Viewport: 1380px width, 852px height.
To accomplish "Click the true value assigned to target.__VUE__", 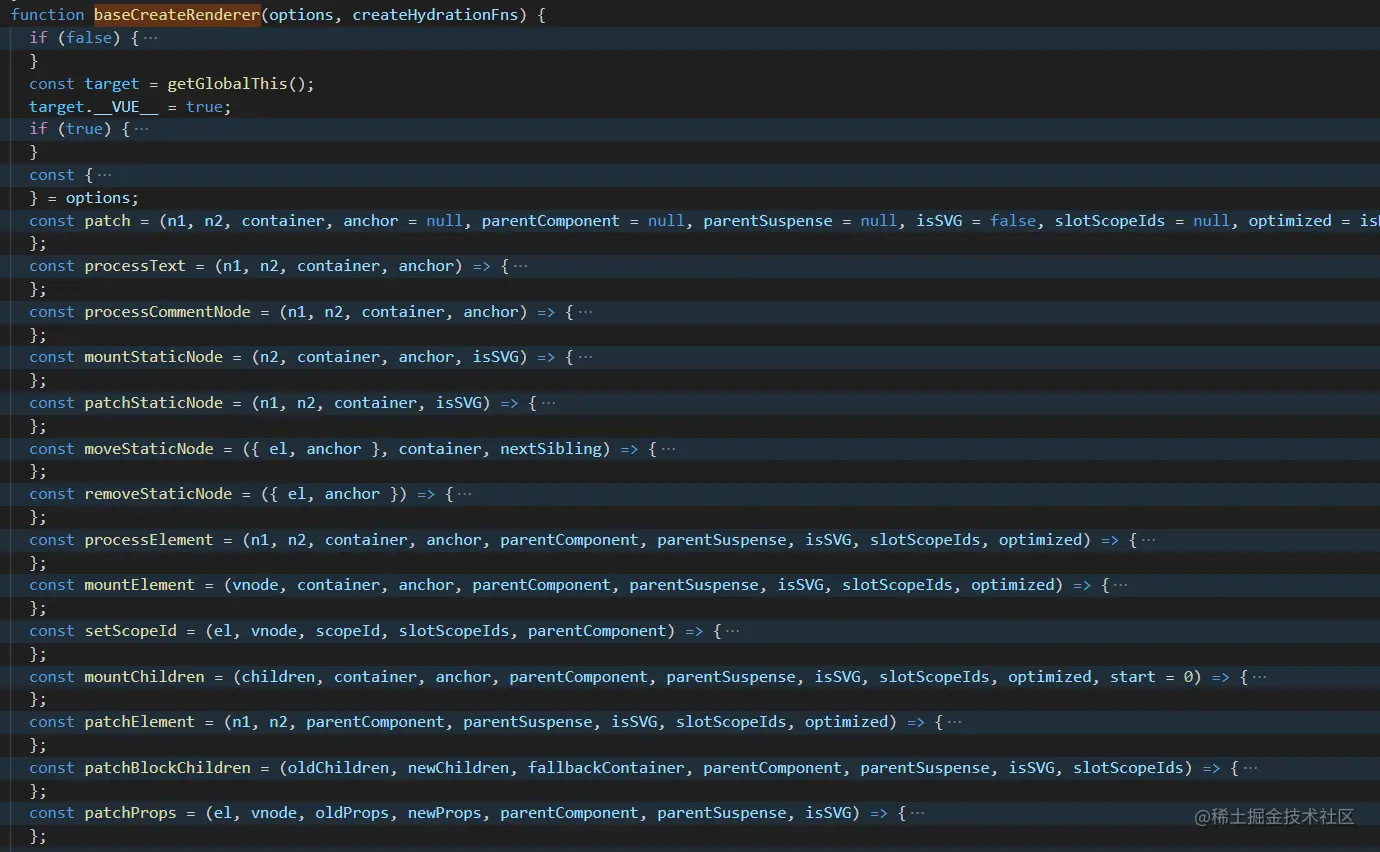I will pos(205,107).
